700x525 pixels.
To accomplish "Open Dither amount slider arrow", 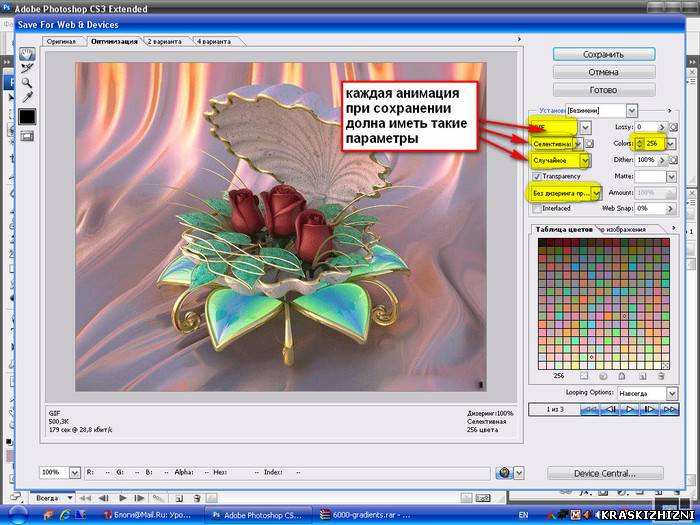I will click(662, 160).
